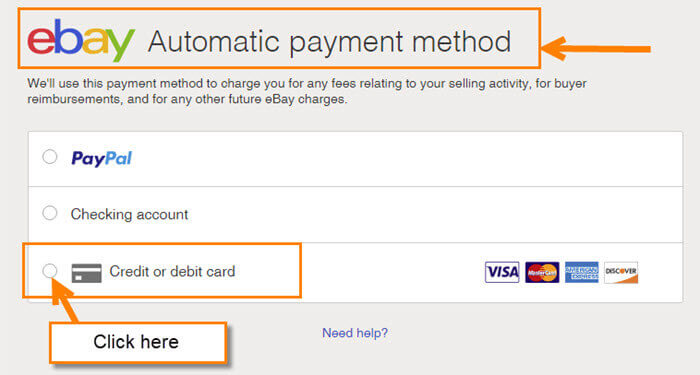Image resolution: width=700 pixels, height=375 pixels.
Task: Click the Discover card logo
Action: pyautogui.click(x=621, y=272)
